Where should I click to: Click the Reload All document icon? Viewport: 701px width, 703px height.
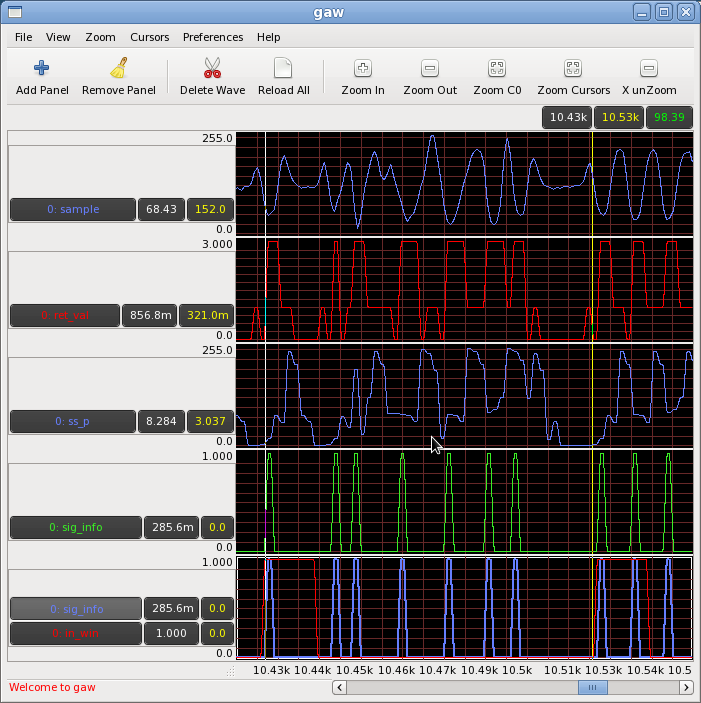click(x=283, y=69)
